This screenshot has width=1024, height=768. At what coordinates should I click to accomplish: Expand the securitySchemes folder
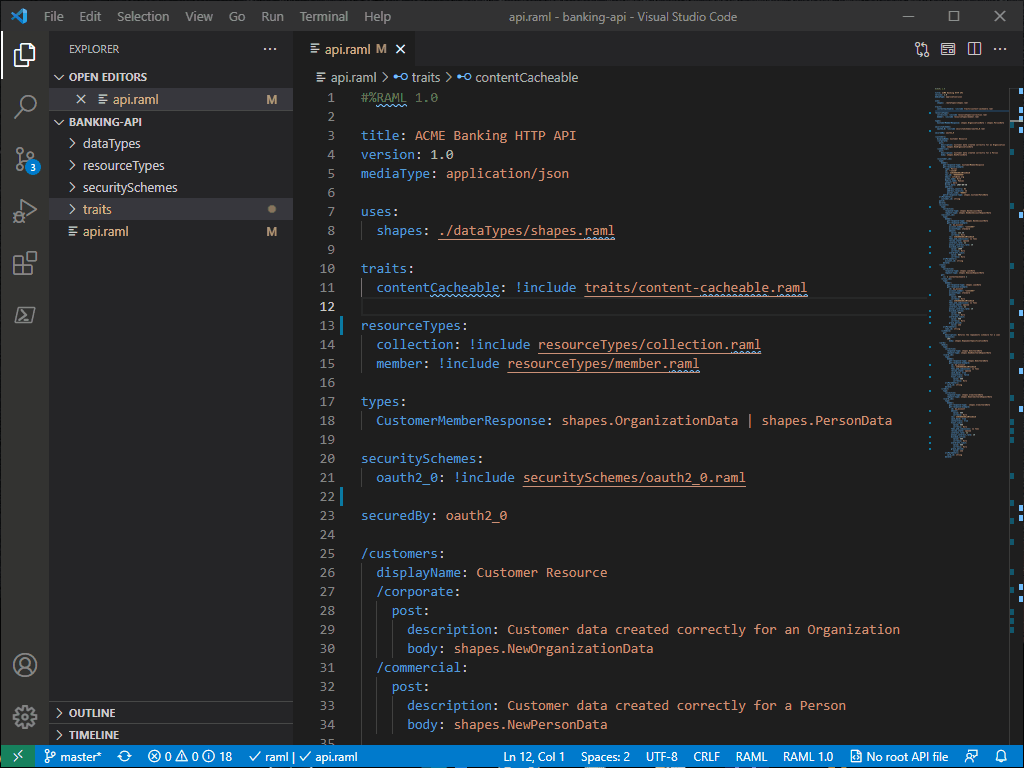171,187
